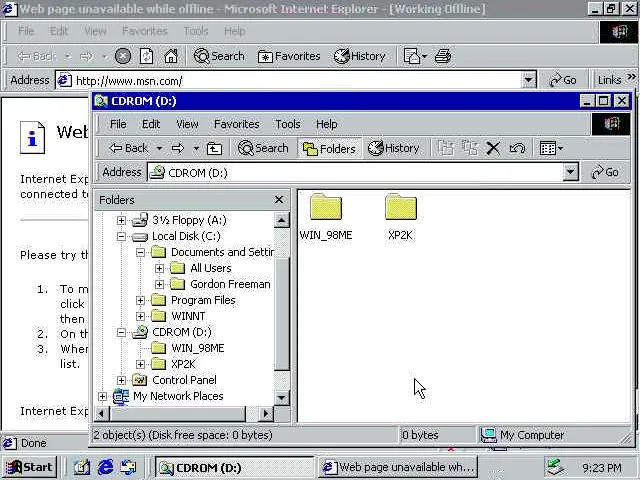Click Refresh icon in Internet Explorer toolbar
Viewport: 640px width, 480px height.
pos(147,56)
